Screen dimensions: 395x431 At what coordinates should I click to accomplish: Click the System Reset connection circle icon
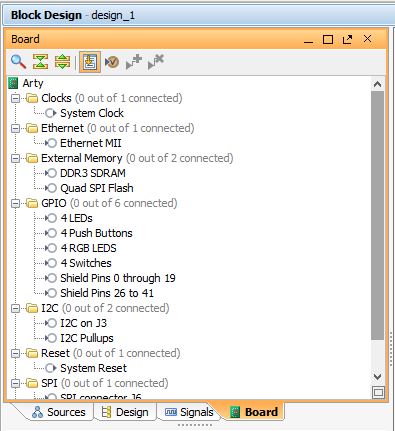pos(51,368)
